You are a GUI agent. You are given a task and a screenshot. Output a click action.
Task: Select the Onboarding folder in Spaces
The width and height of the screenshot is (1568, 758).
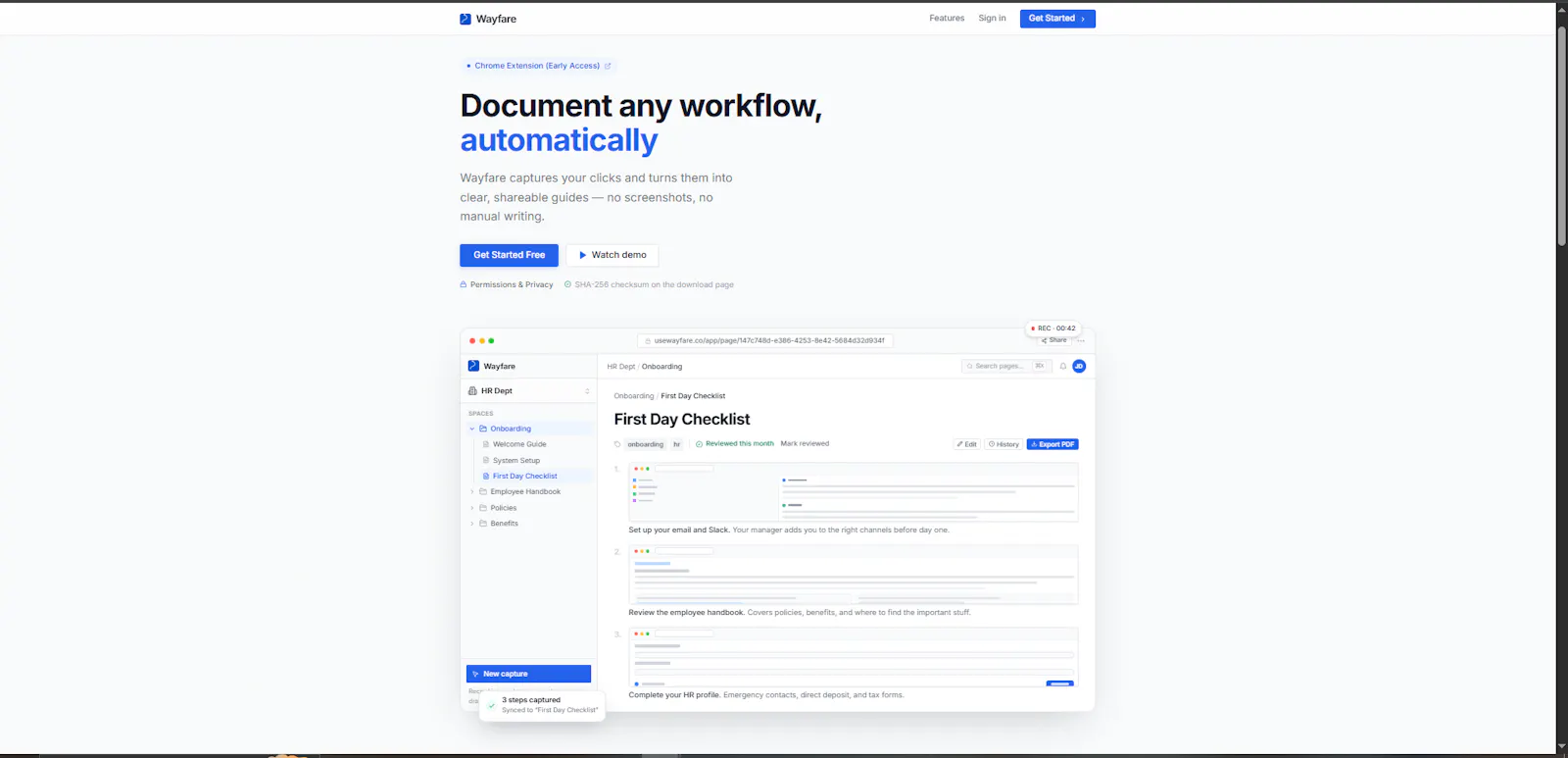pyautogui.click(x=530, y=429)
